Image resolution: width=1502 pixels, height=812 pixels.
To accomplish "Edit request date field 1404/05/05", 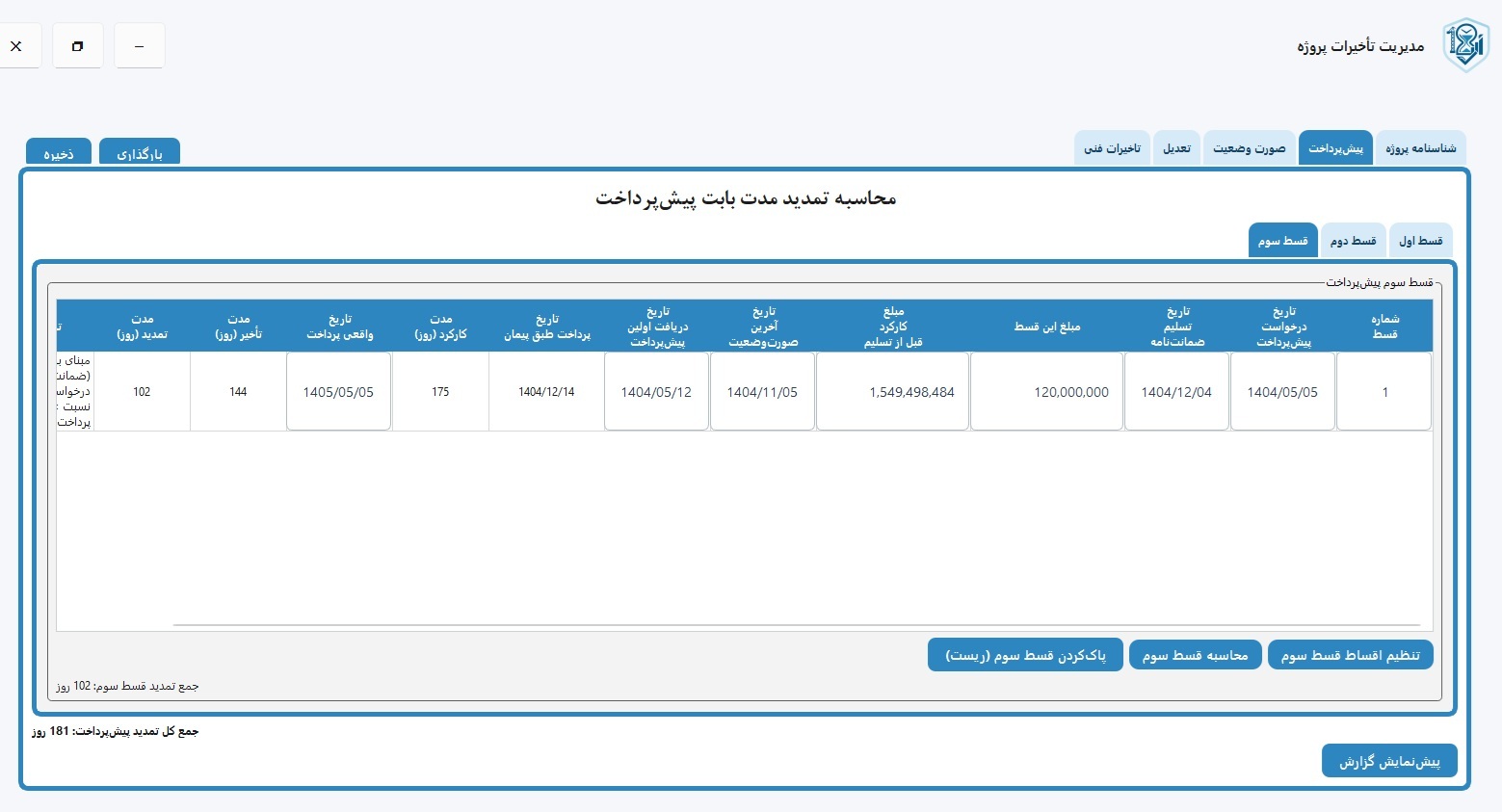I will tap(1282, 392).
